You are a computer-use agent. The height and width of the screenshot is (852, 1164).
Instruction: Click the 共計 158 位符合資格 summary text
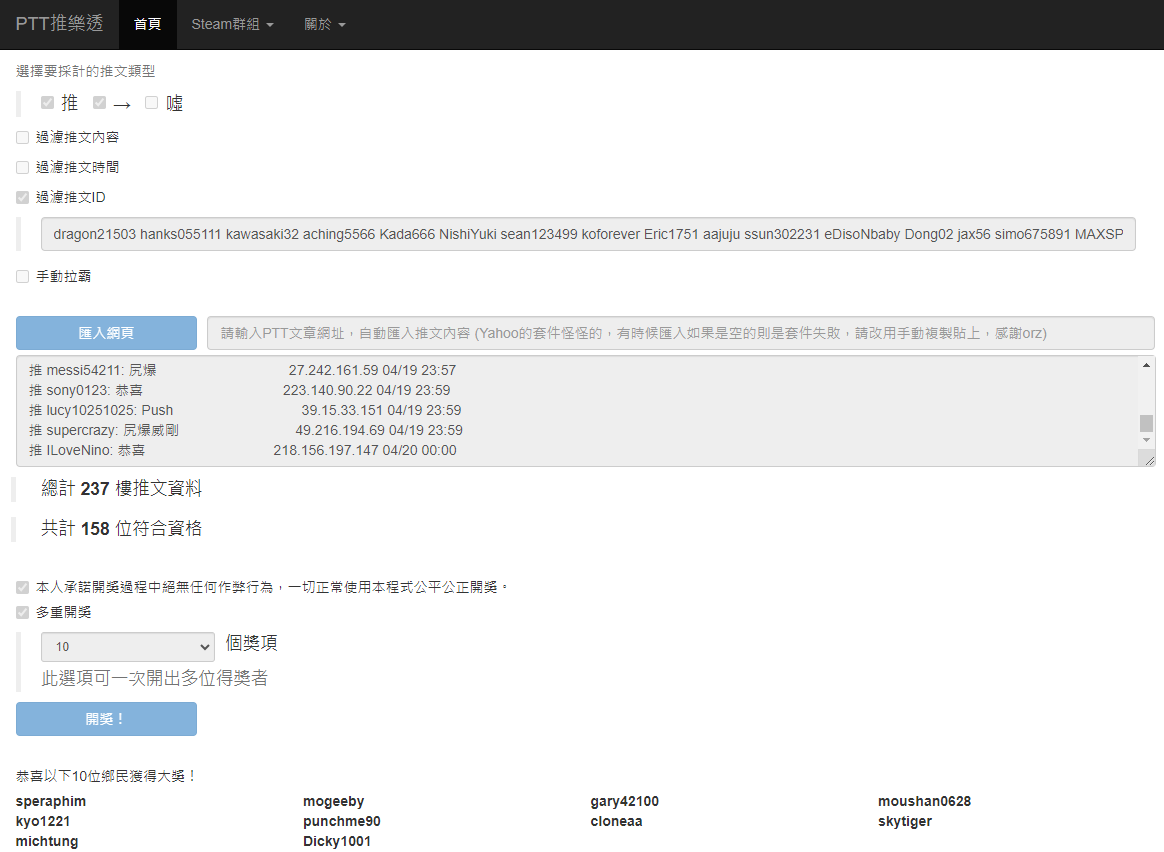[x=121, y=528]
